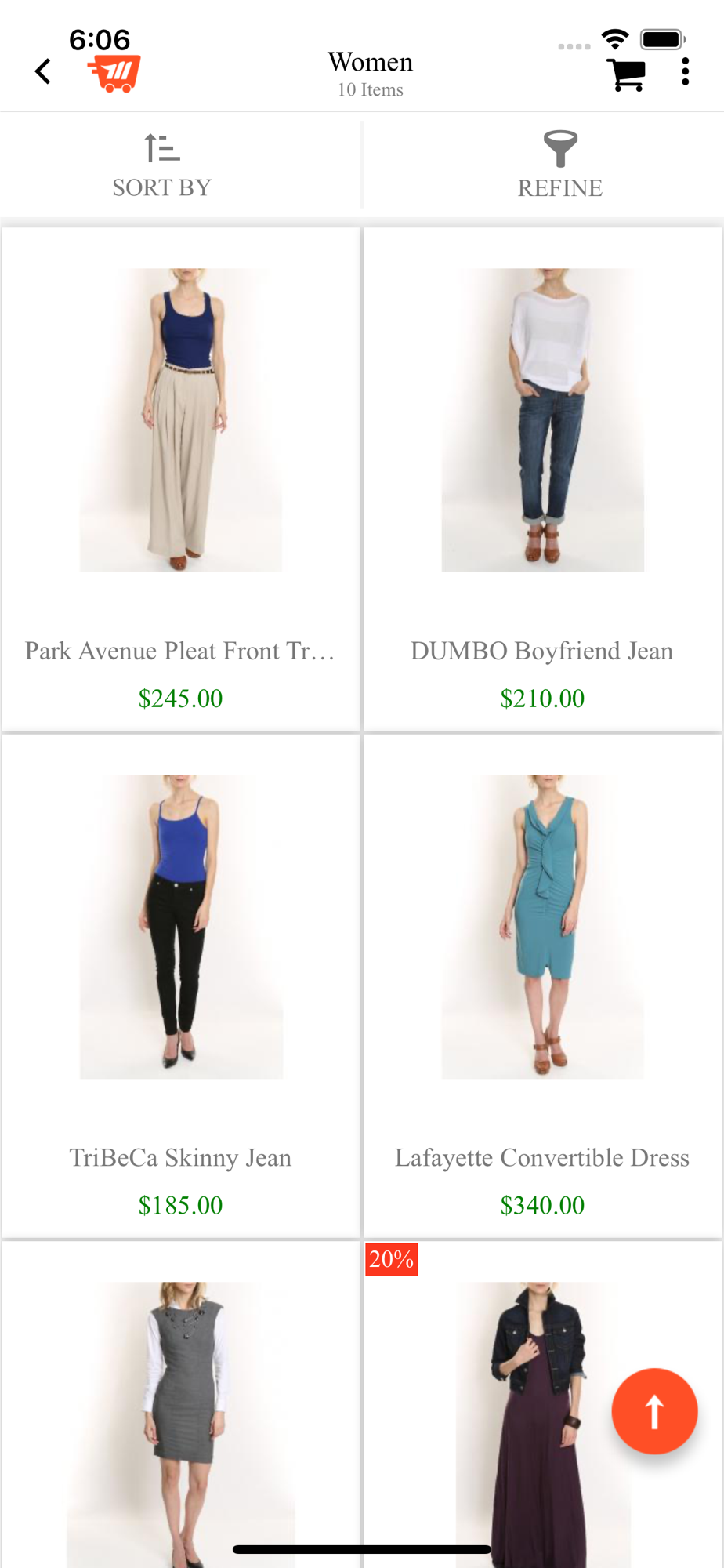Tap the TriBeCa Skinny Jean title

coord(180,1157)
